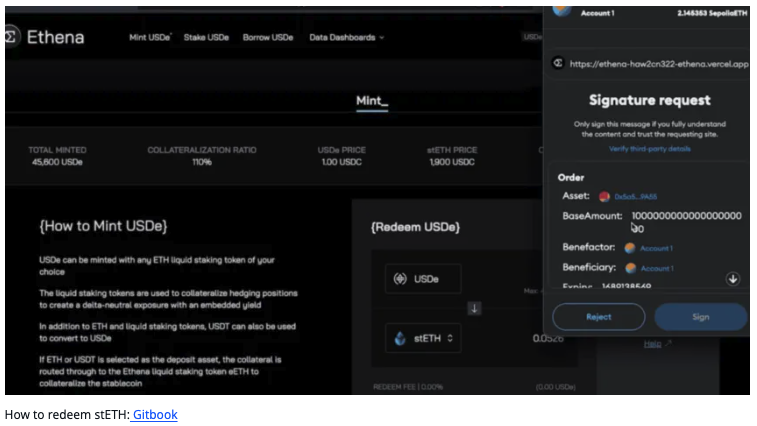Image resolution: width=757 pixels, height=426 pixels.
Task: Click the TOTAL MINTED 45,600 USDe value
Action: pyautogui.click(x=57, y=162)
